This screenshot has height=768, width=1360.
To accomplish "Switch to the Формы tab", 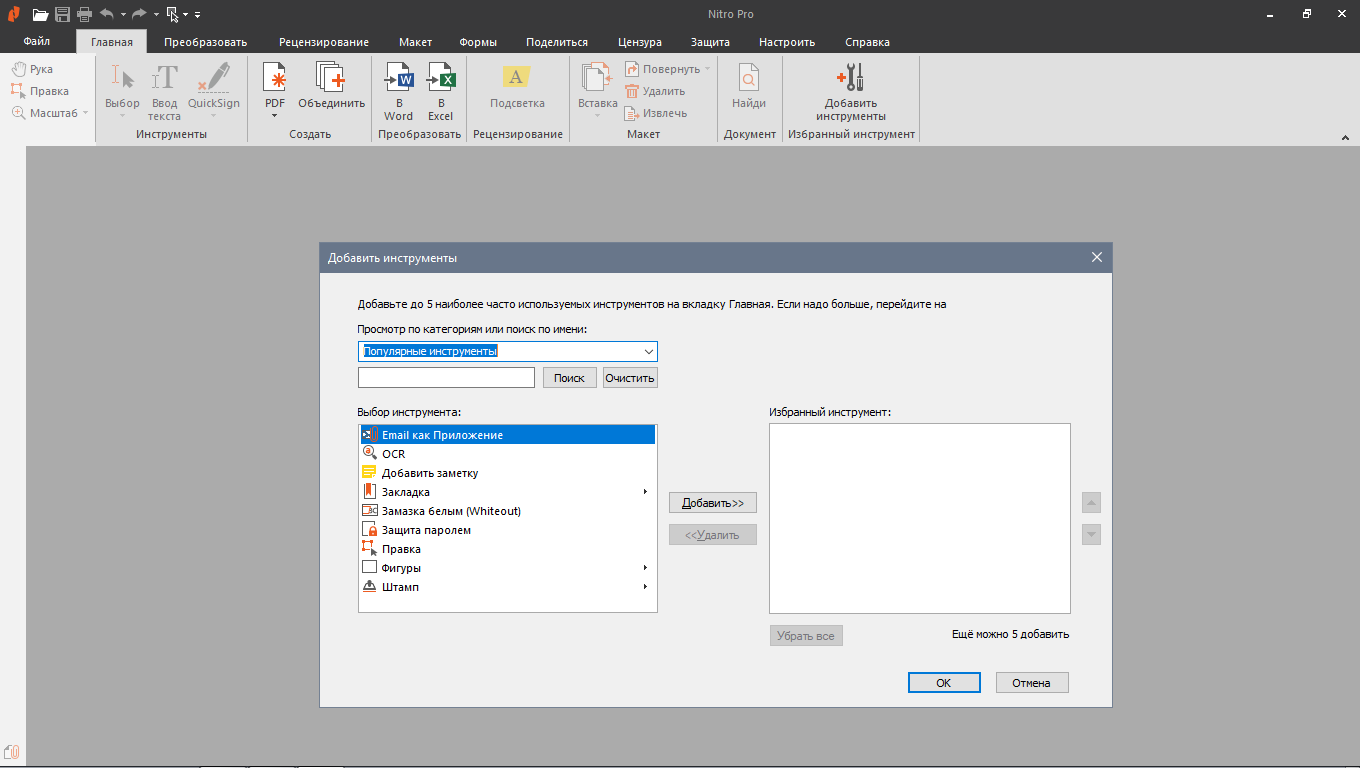I will coord(478,42).
